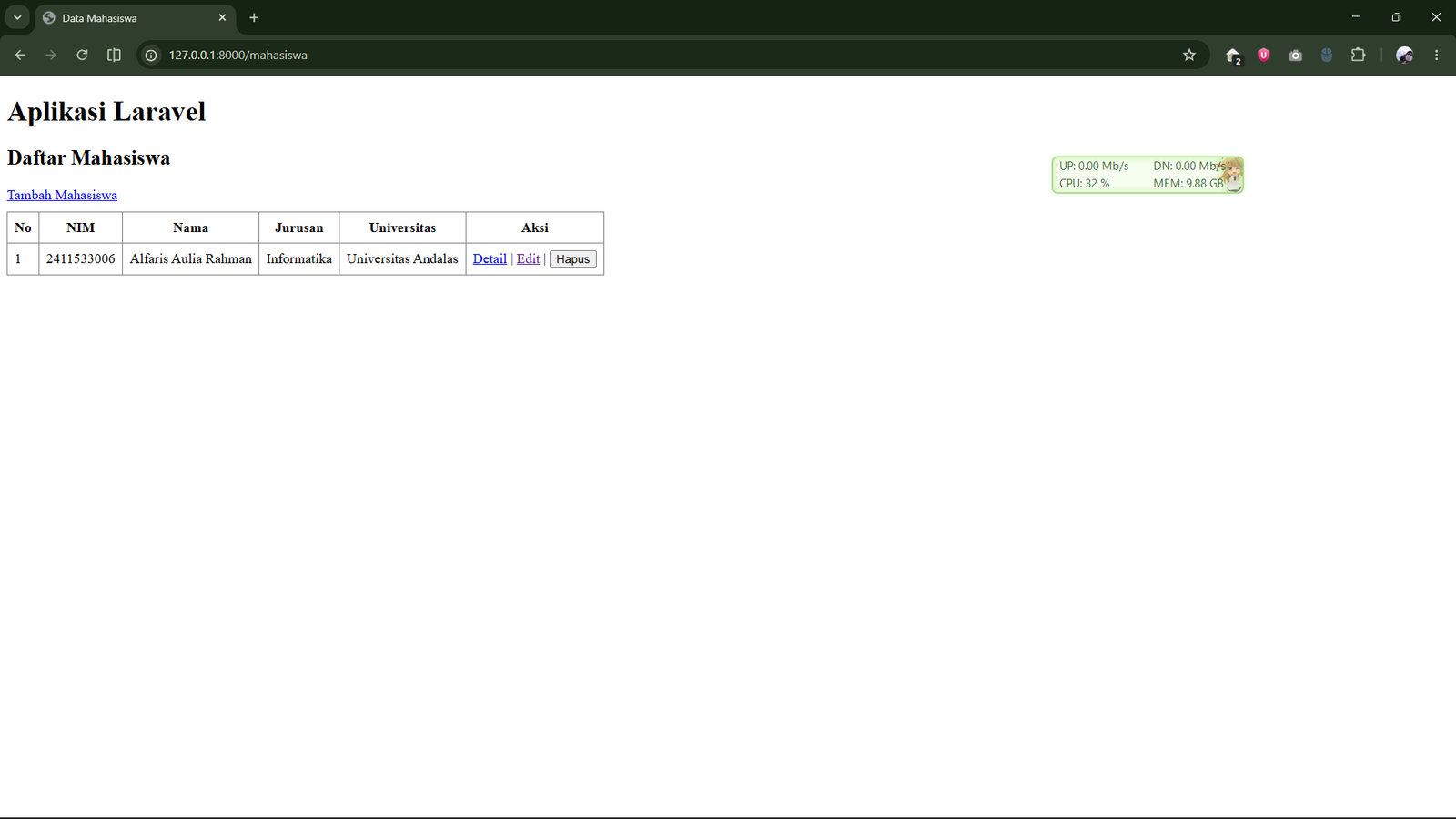Image resolution: width=1456 pixels, height=819 pixels.
Task: Click the Informatika cell
Action: point(299,258)
